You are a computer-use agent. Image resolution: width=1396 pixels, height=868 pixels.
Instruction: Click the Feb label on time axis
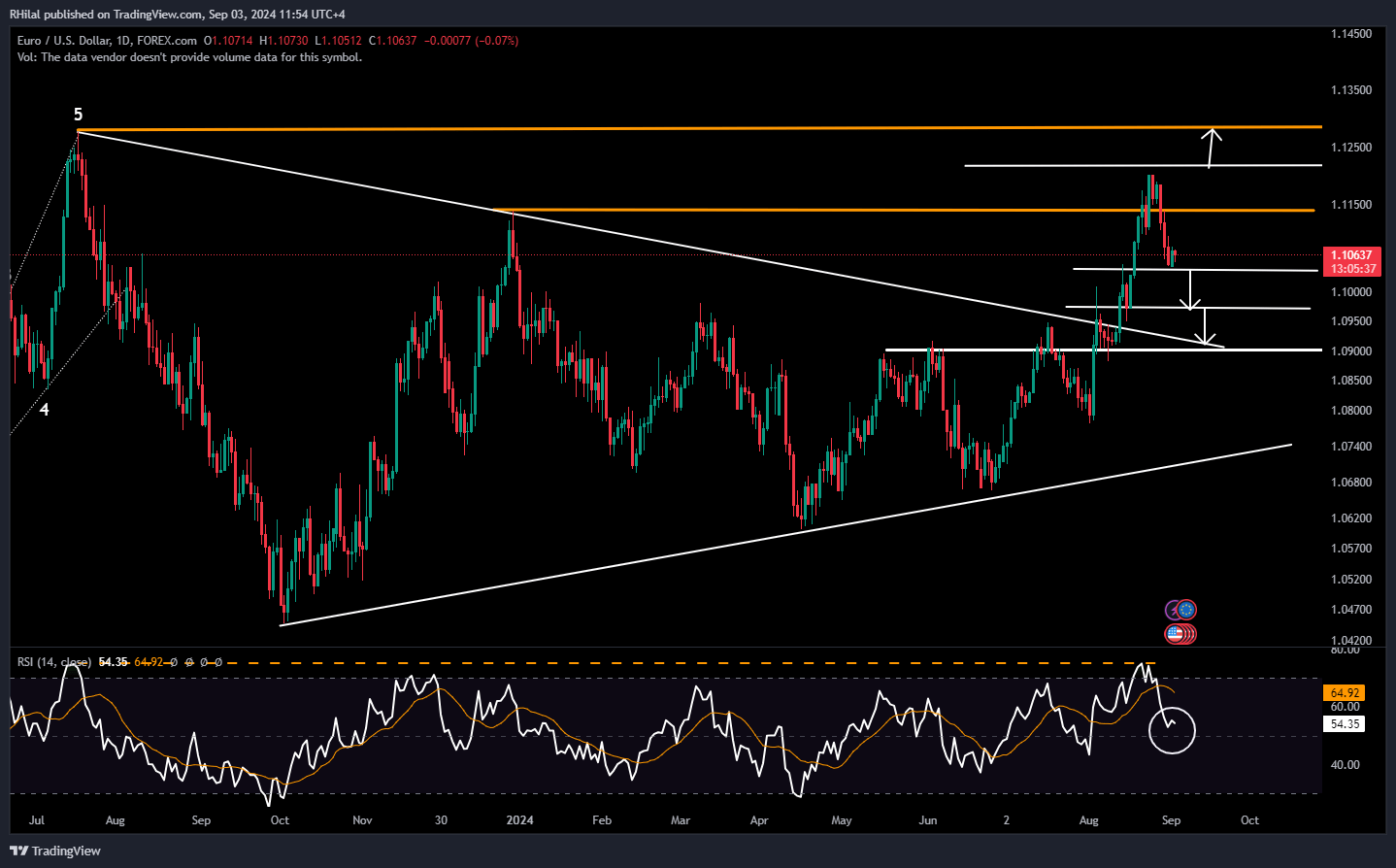(x=602, y=820)
